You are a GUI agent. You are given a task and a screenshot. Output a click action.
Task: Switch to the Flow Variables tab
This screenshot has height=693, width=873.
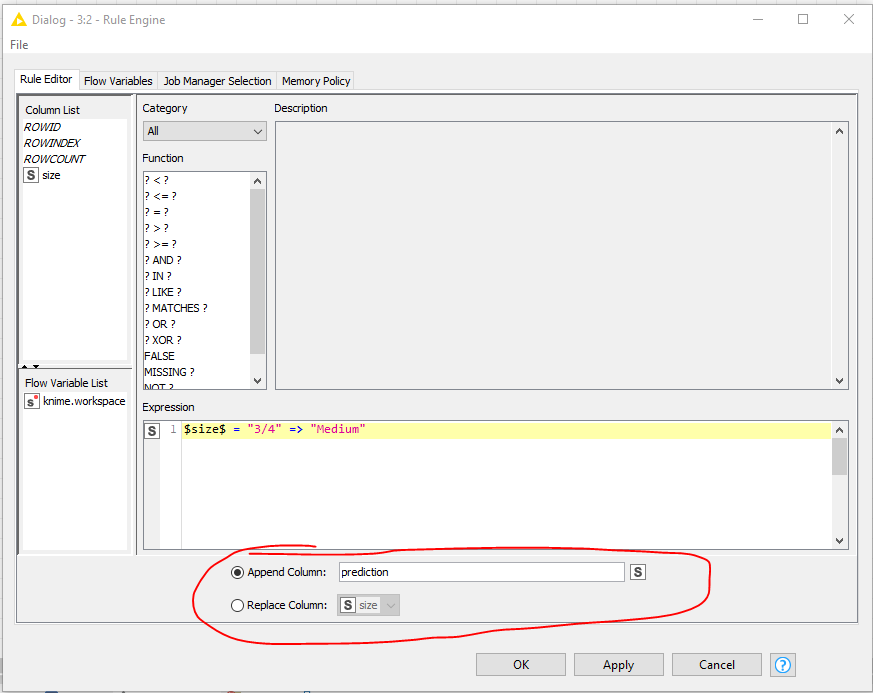pyautogui.click(x=117, y=81)
